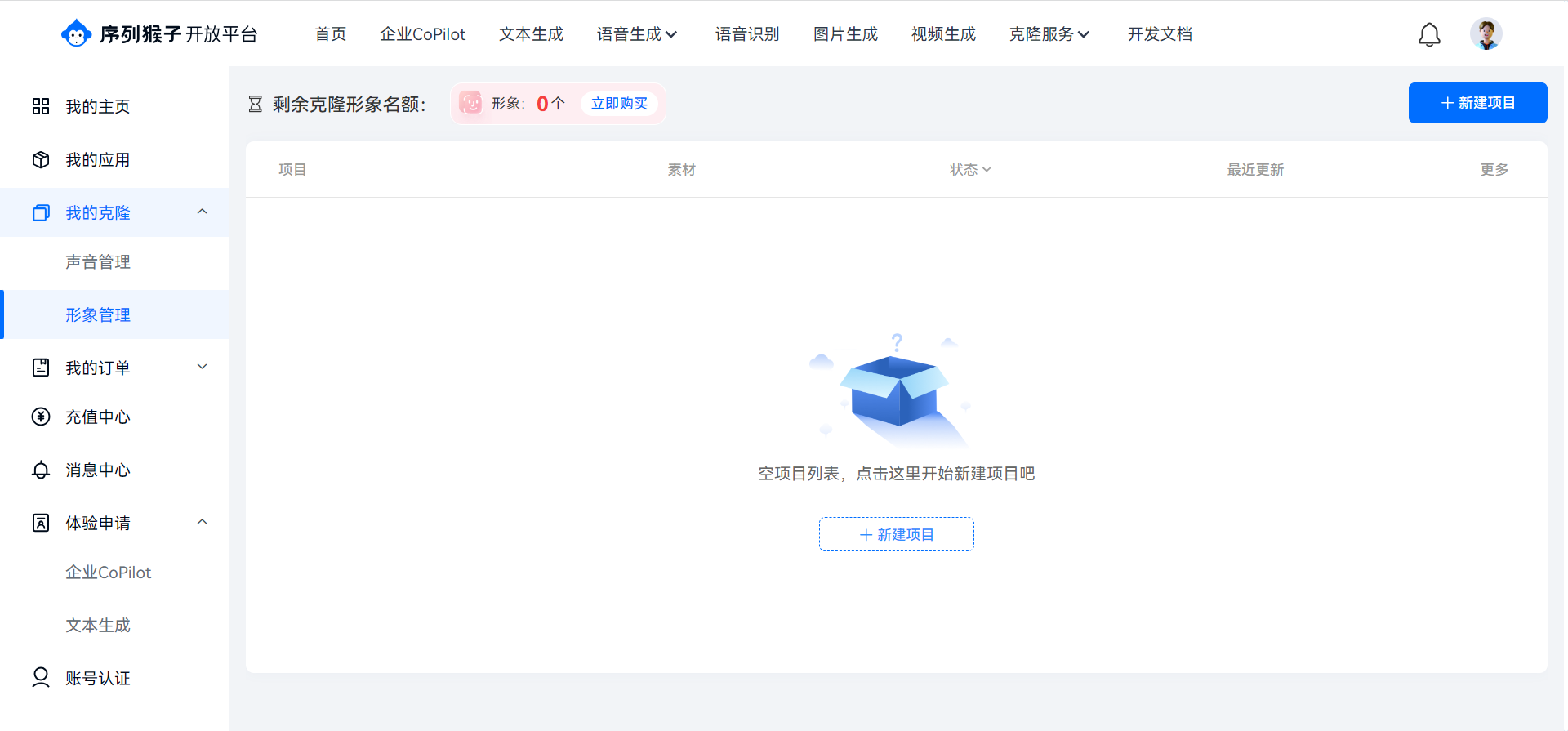Image resolution: width=1568 pixels, height=731 pixels.
Task: Collapse the 体验申请 sidebar section
Action: (203, 522)
